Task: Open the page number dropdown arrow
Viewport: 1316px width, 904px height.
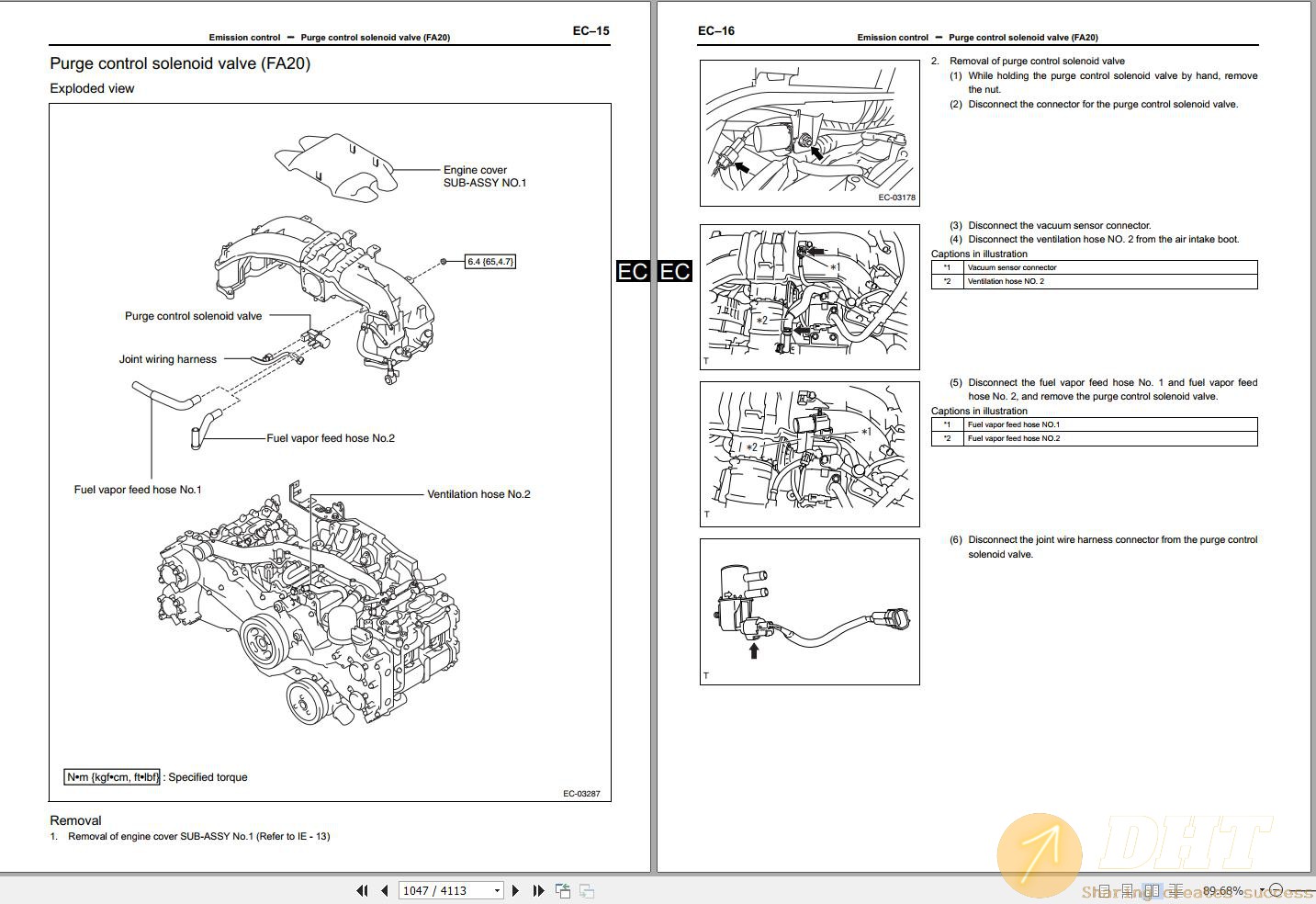Action: coord(498,890)
